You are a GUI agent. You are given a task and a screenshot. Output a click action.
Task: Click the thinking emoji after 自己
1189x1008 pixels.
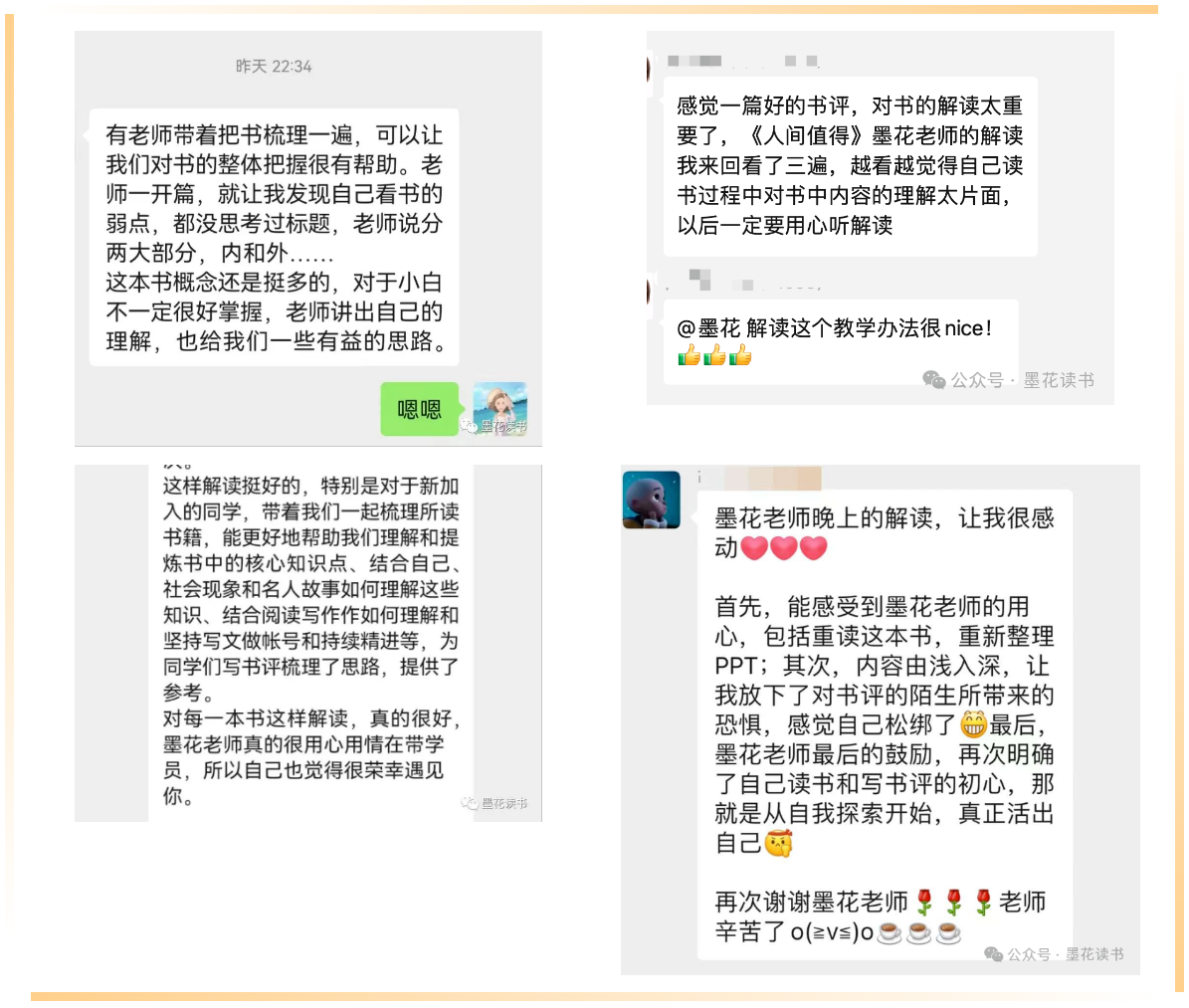click(779, 843)
